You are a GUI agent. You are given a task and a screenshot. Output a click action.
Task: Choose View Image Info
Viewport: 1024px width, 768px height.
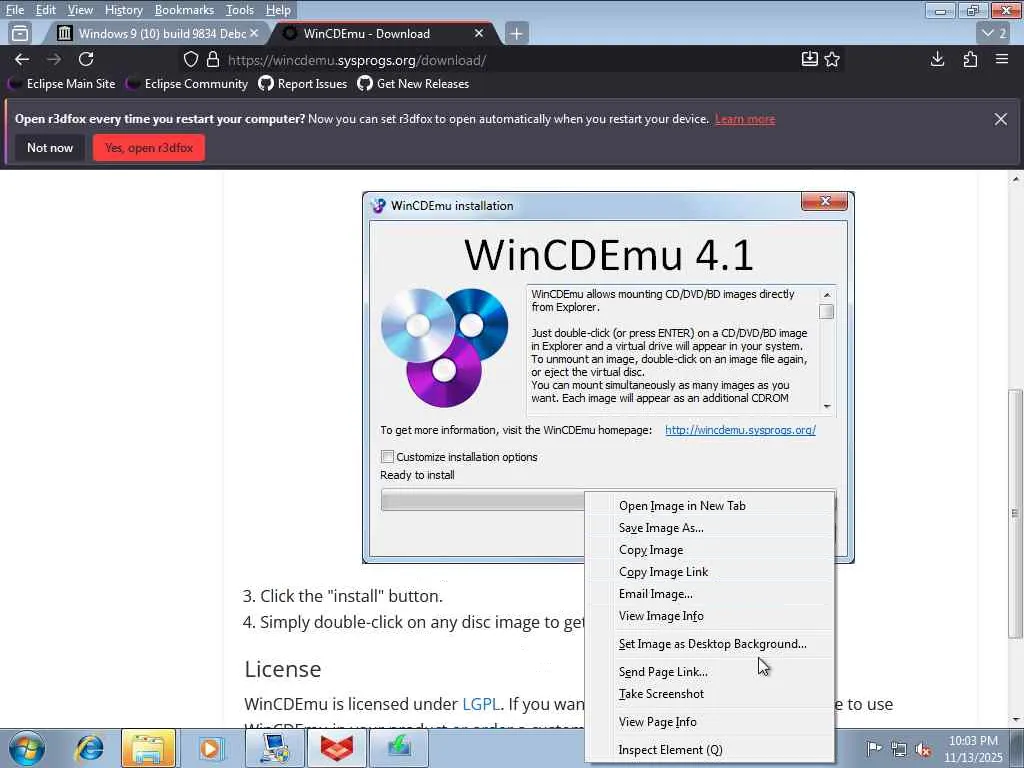click(709, 616)
